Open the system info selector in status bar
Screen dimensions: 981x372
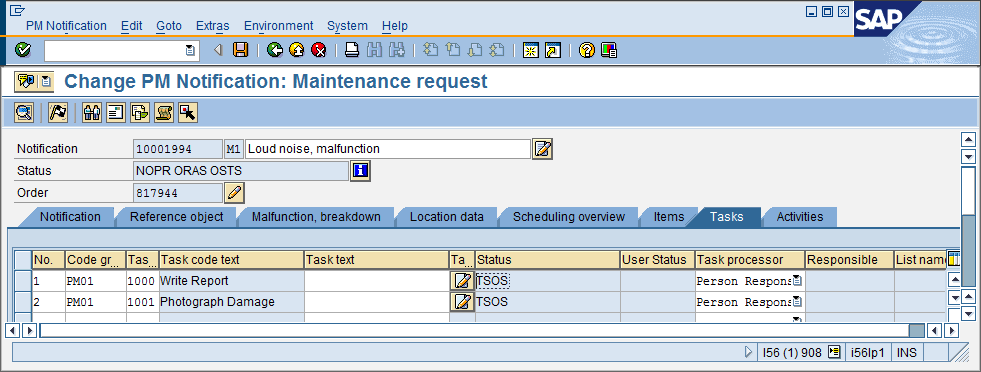pos(833,353)
